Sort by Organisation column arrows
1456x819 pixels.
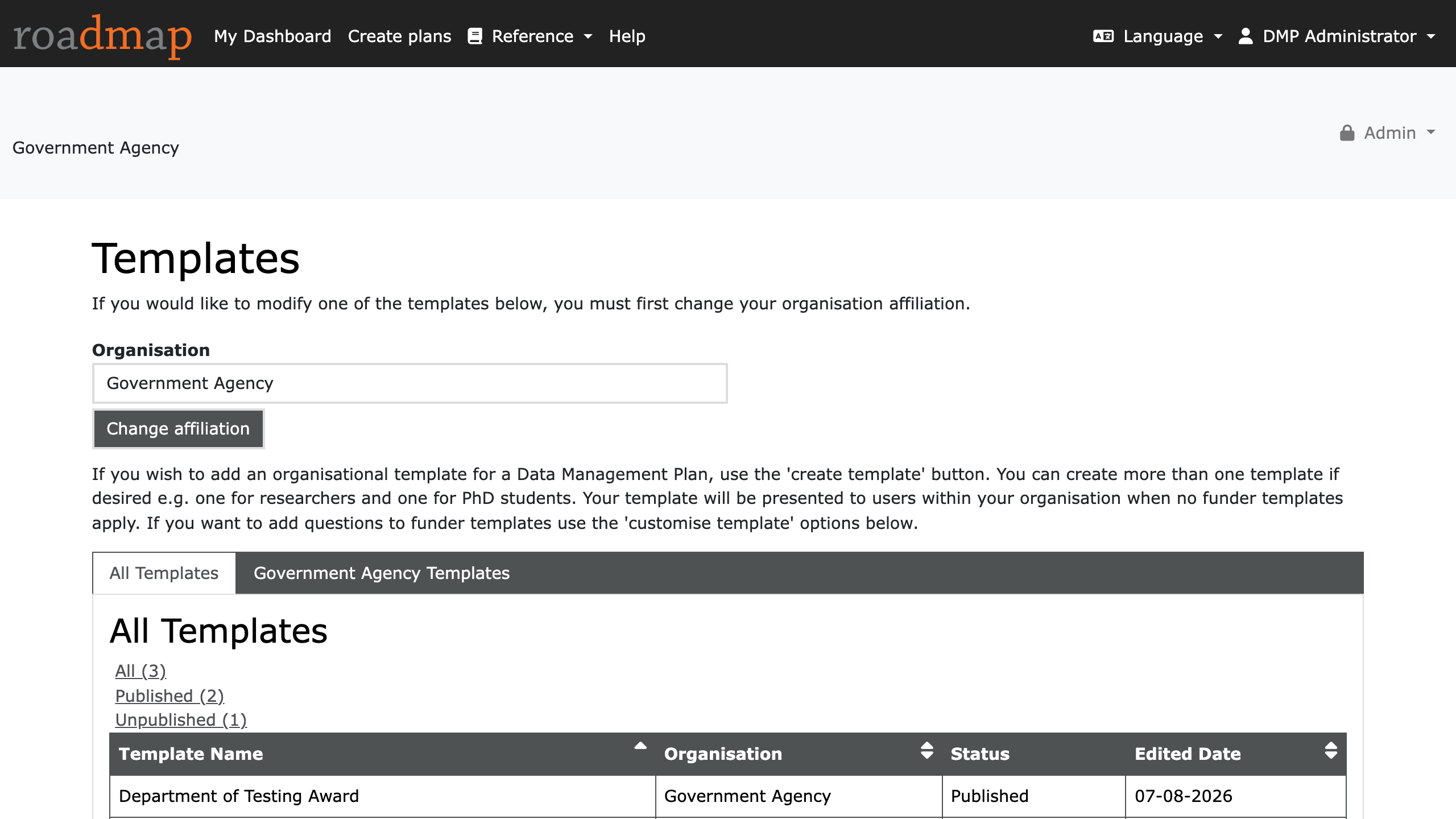click(927, 751)
